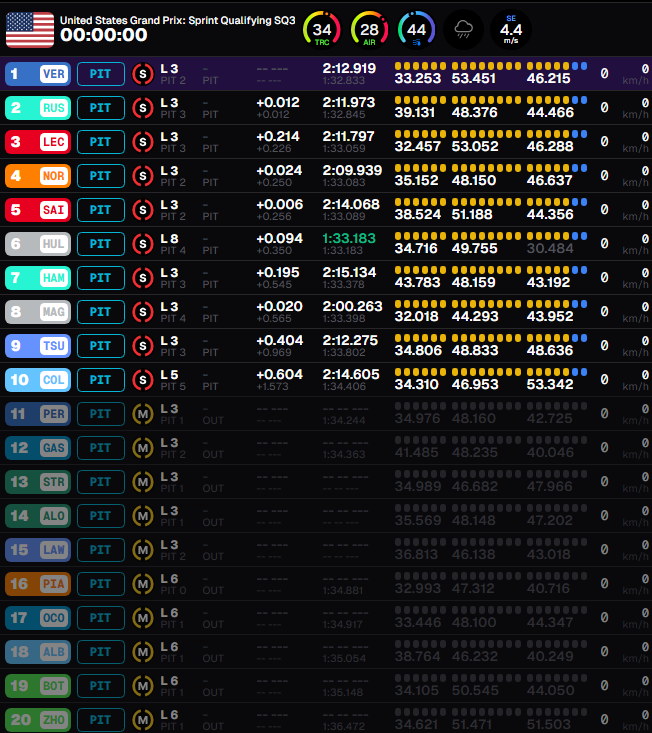The width and height of the screenshot is (652, 733).
Task: Click HAM's sector two time 48.159
Action: coord(473,283)
